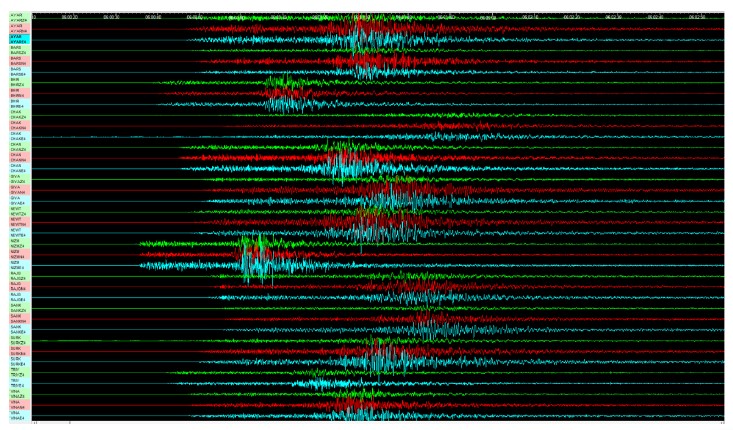The image size is (733, 430).
Task: Select the green NZSI channel label
Action: (x=15, y=242)
